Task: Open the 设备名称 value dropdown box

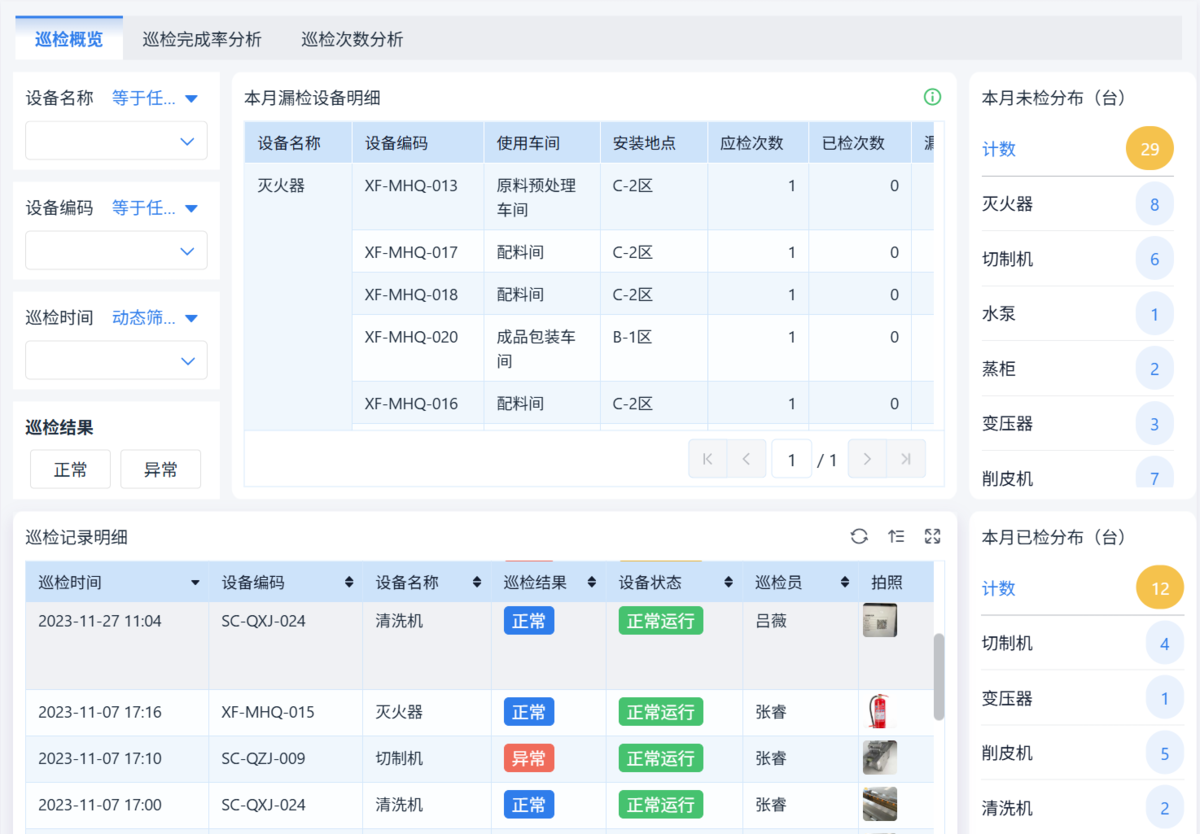Action: (116, 141)
